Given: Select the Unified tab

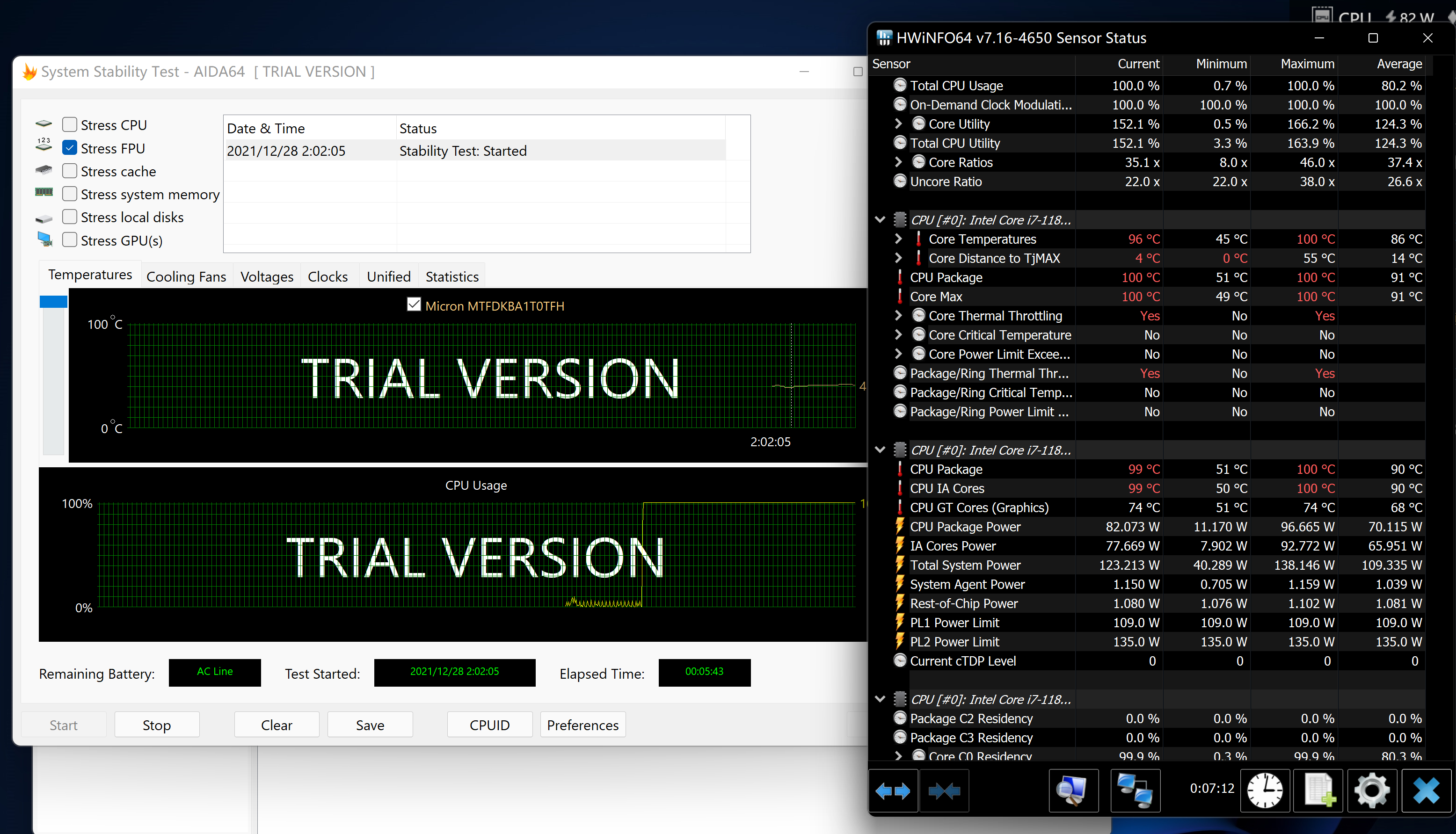Looking at the screenshot, I should pyautogui.click(x=388, y=276).
